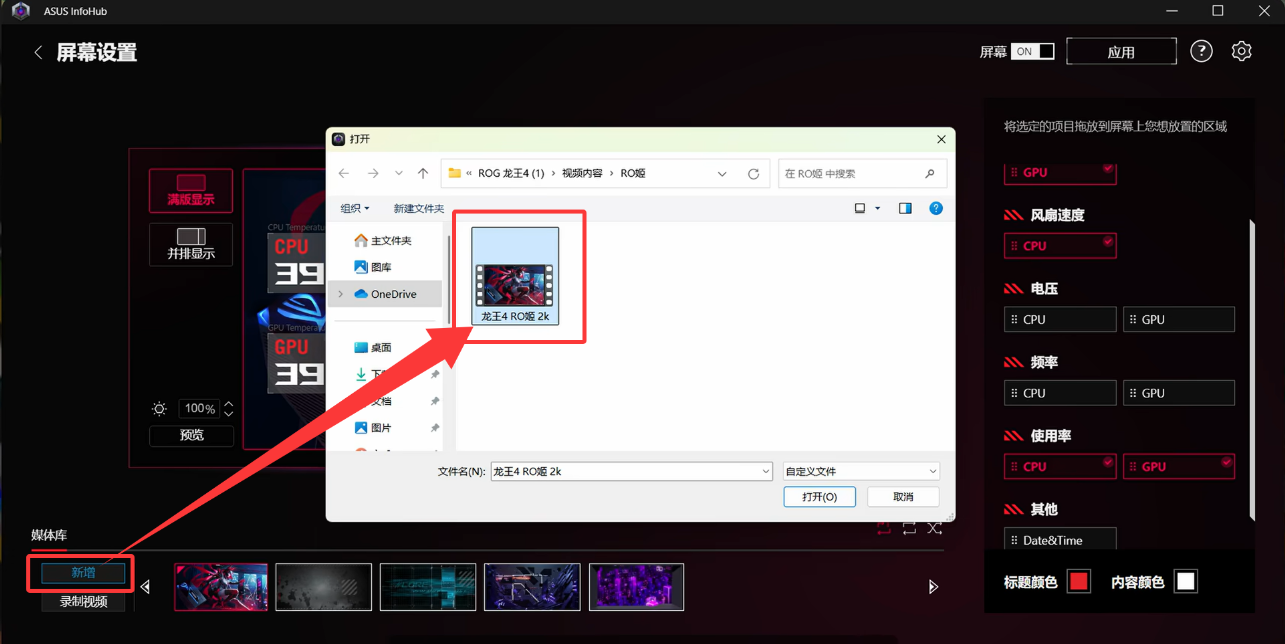Open the view options dropdown arrow
This screenshot has width=1285, height=644.
878,208
